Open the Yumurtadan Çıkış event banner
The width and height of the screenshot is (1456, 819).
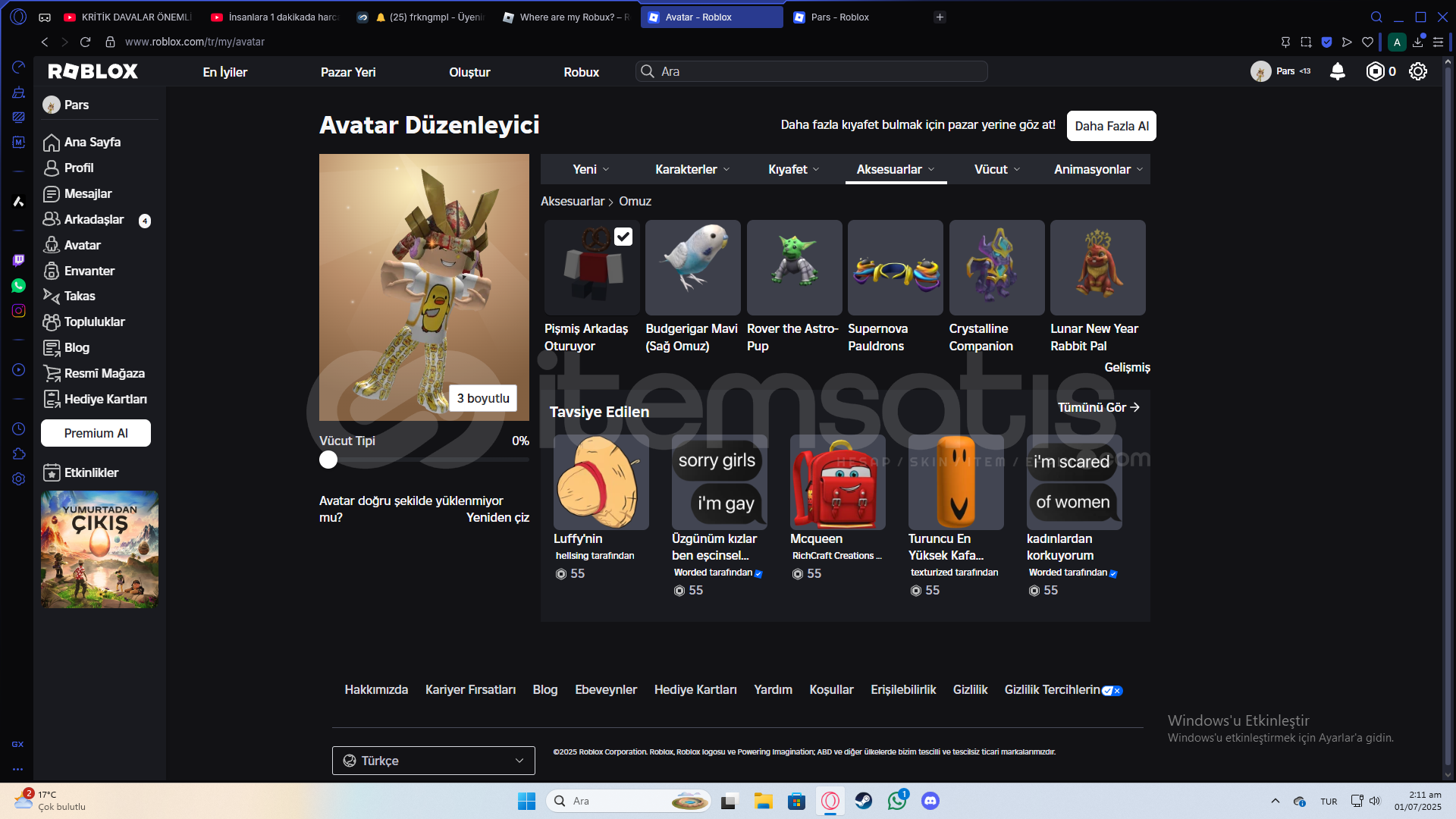click(99, 549)
